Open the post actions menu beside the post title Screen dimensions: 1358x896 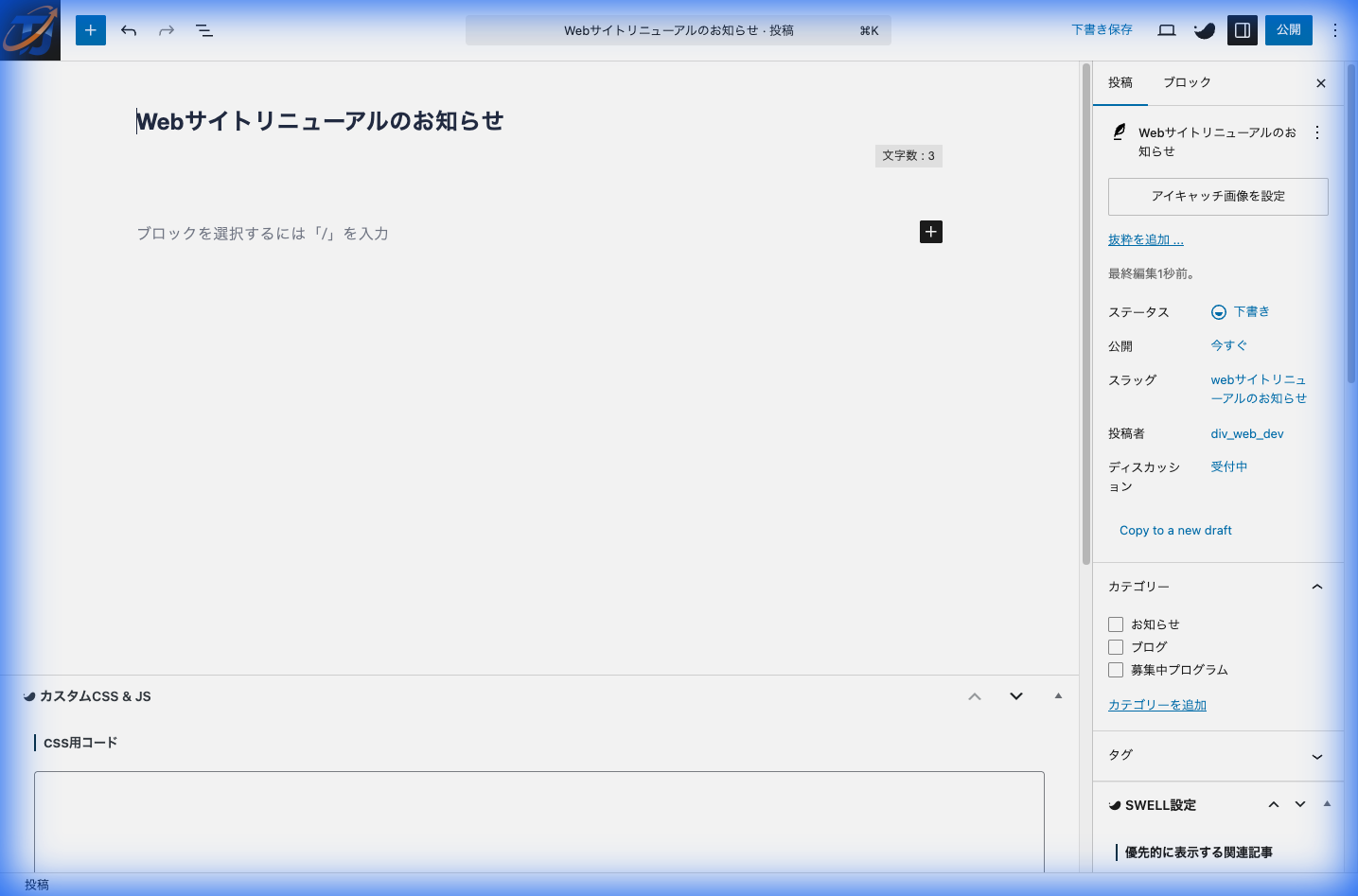[1317, 132]
